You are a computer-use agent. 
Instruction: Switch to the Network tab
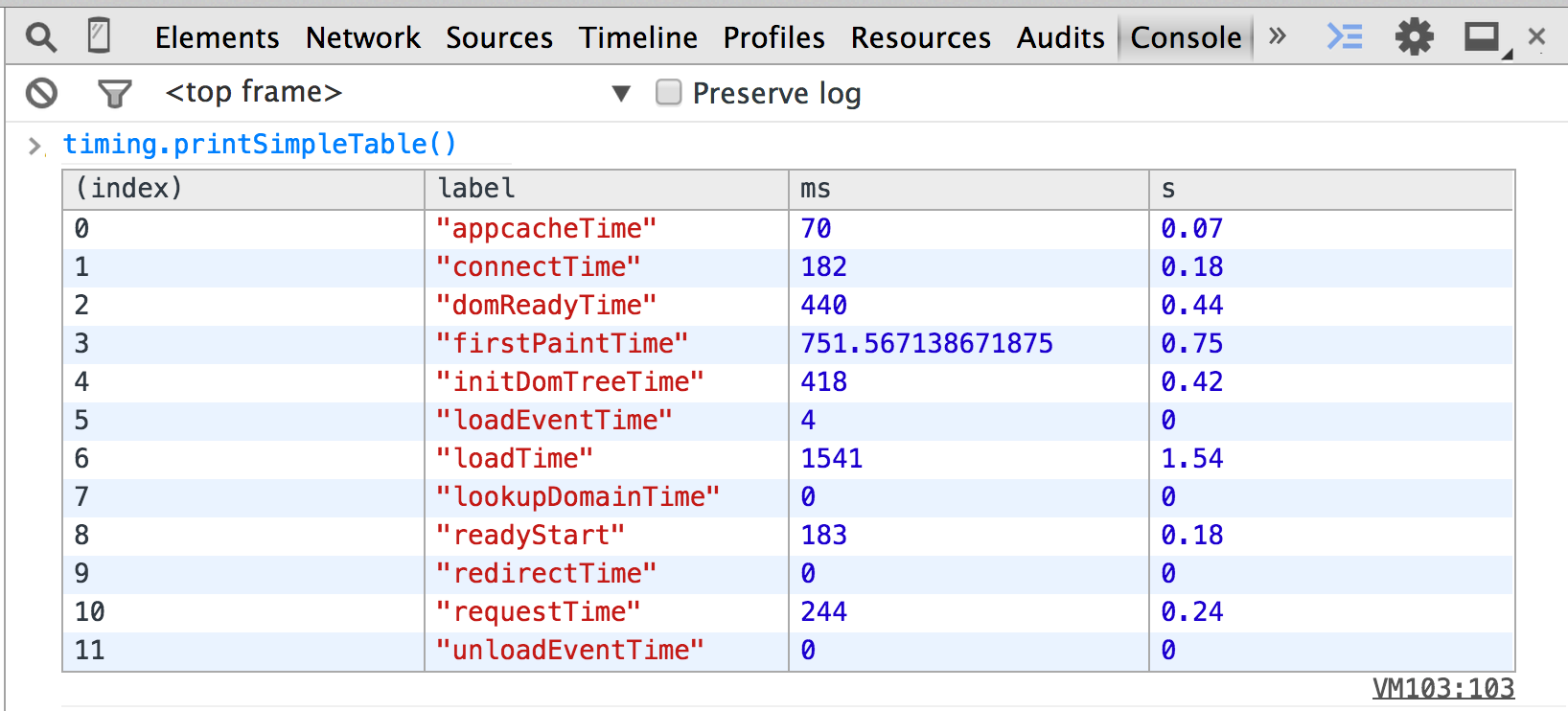[363, 37]
